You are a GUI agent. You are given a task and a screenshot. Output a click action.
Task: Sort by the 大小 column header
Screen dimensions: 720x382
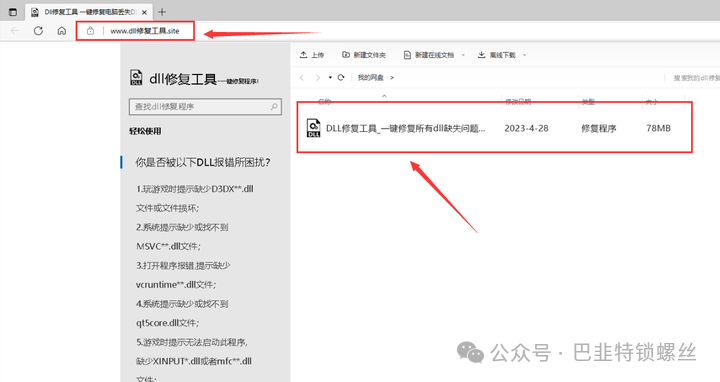(652, 102)
